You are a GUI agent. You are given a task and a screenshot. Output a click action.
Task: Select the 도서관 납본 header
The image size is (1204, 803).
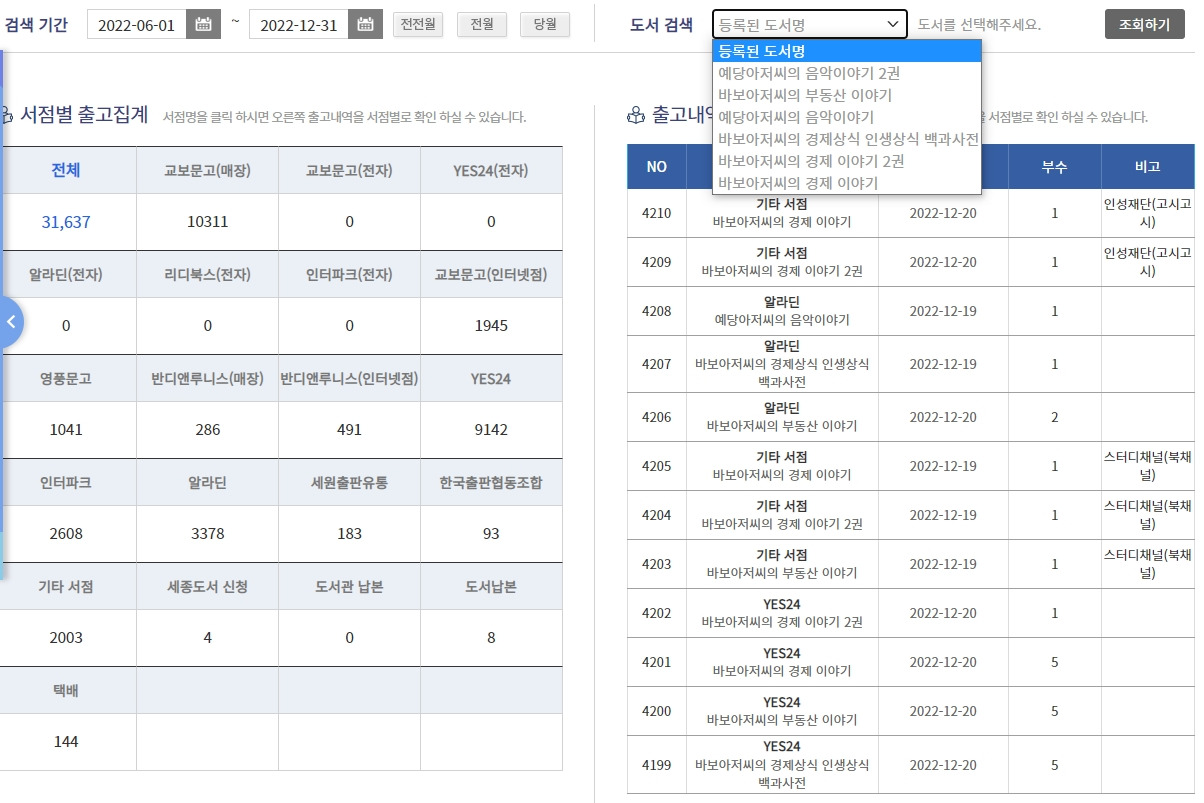click(x=349, y=586)
